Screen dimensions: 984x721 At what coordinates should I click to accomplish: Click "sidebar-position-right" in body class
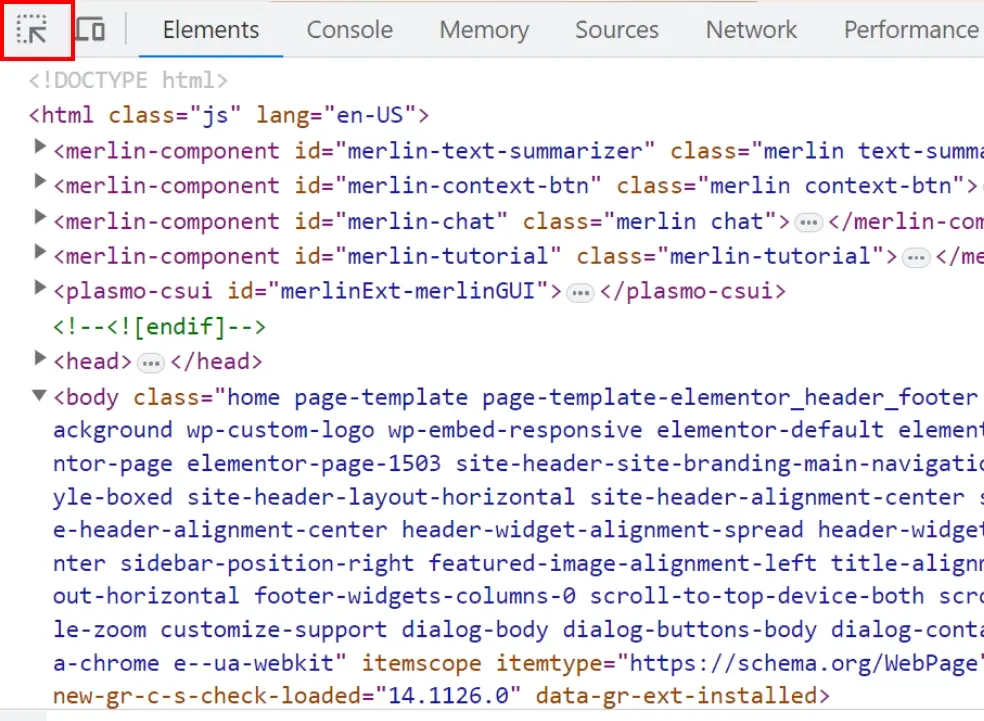267,563
